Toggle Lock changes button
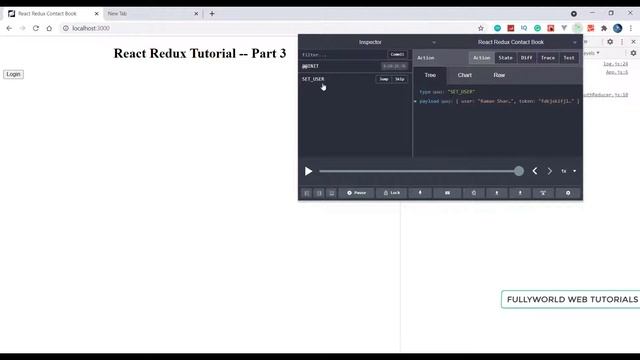The image size is (640, 360). click(x=391, y=193)
